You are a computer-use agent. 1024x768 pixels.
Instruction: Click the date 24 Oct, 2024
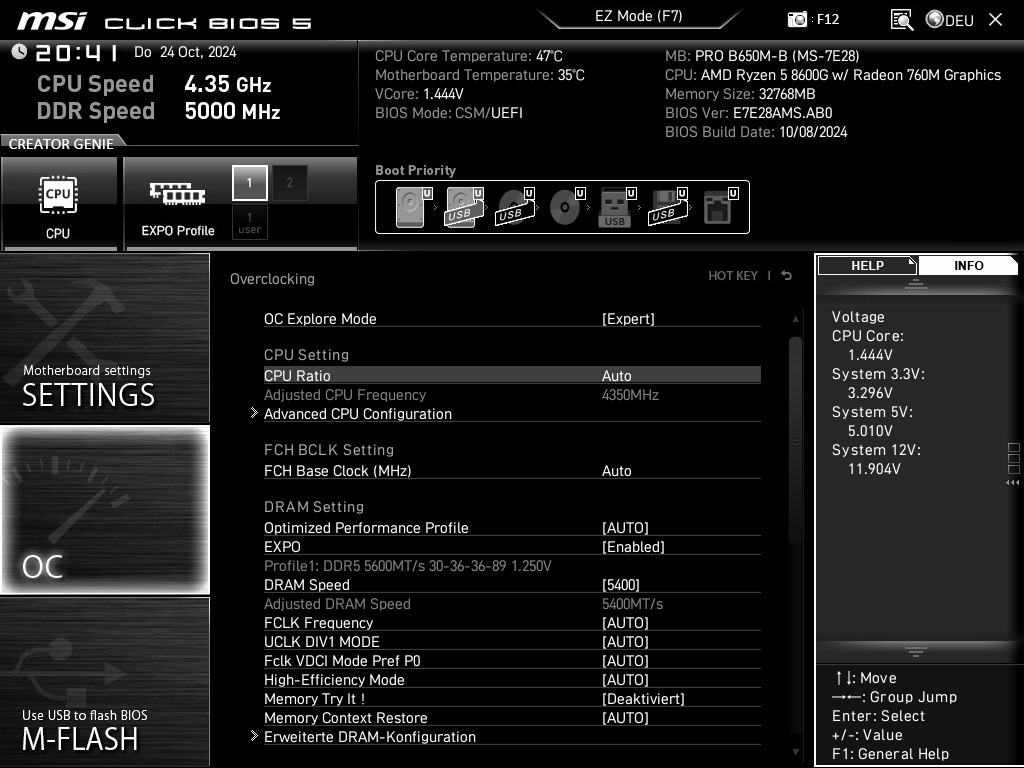point(198,52)
